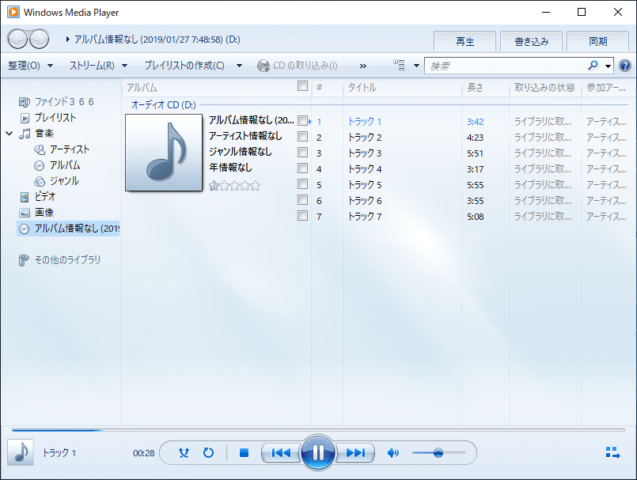Click the オーディオ CD (D:) group header
The width and height of the screenshot is (637, 480).
point(163,105)
